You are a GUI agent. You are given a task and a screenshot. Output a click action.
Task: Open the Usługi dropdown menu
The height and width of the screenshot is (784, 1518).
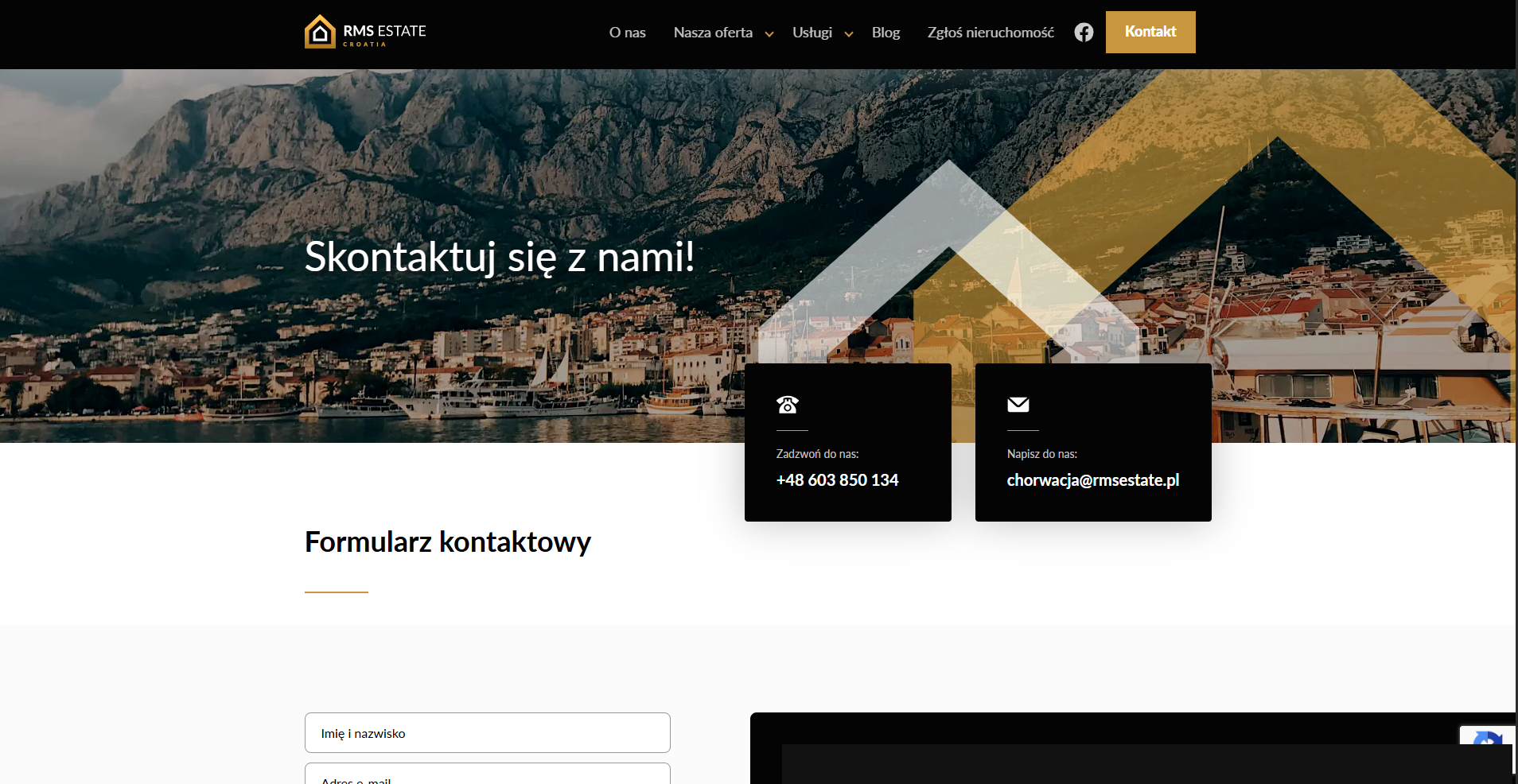coord(812,32)
